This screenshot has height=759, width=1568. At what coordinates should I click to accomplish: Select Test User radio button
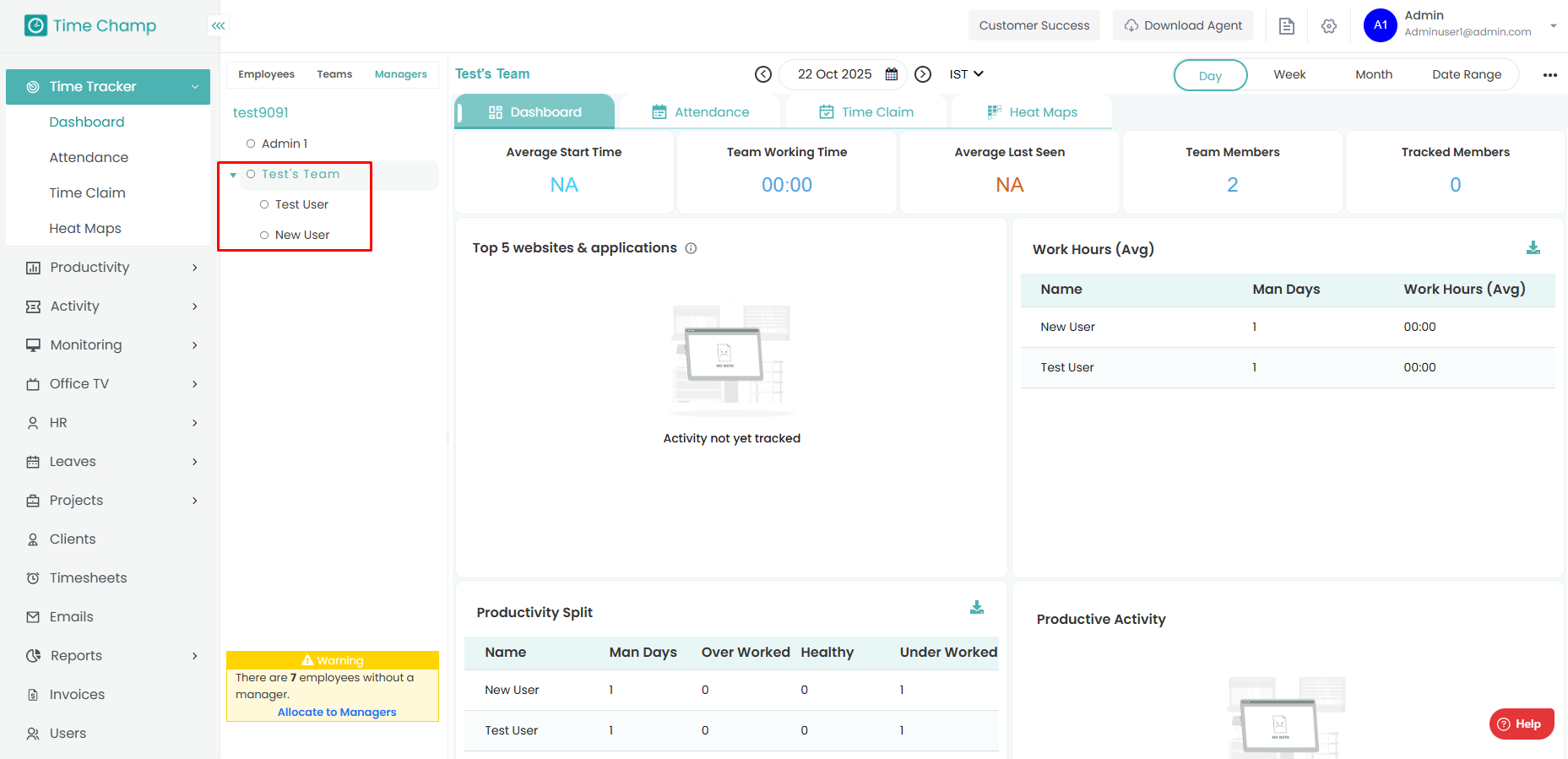264,204
